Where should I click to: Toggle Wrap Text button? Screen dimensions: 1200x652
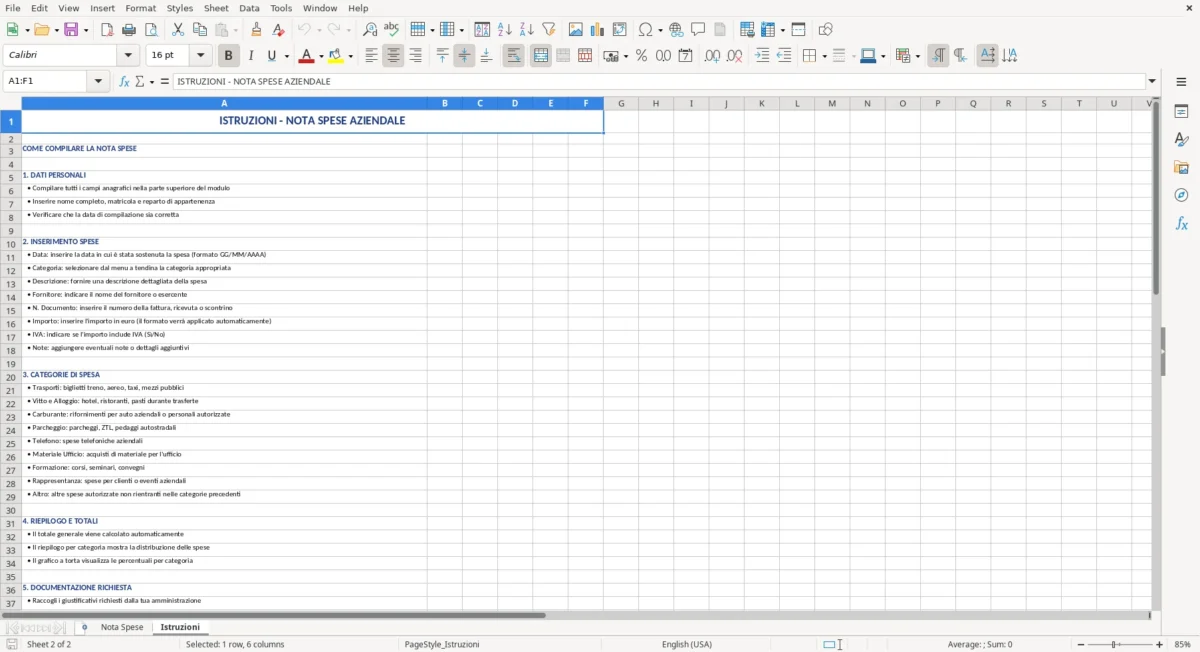[514, 56]
